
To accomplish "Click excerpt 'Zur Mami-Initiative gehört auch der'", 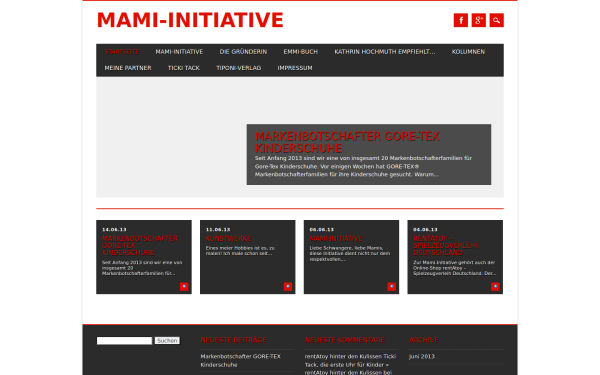I will click(455, 268).
